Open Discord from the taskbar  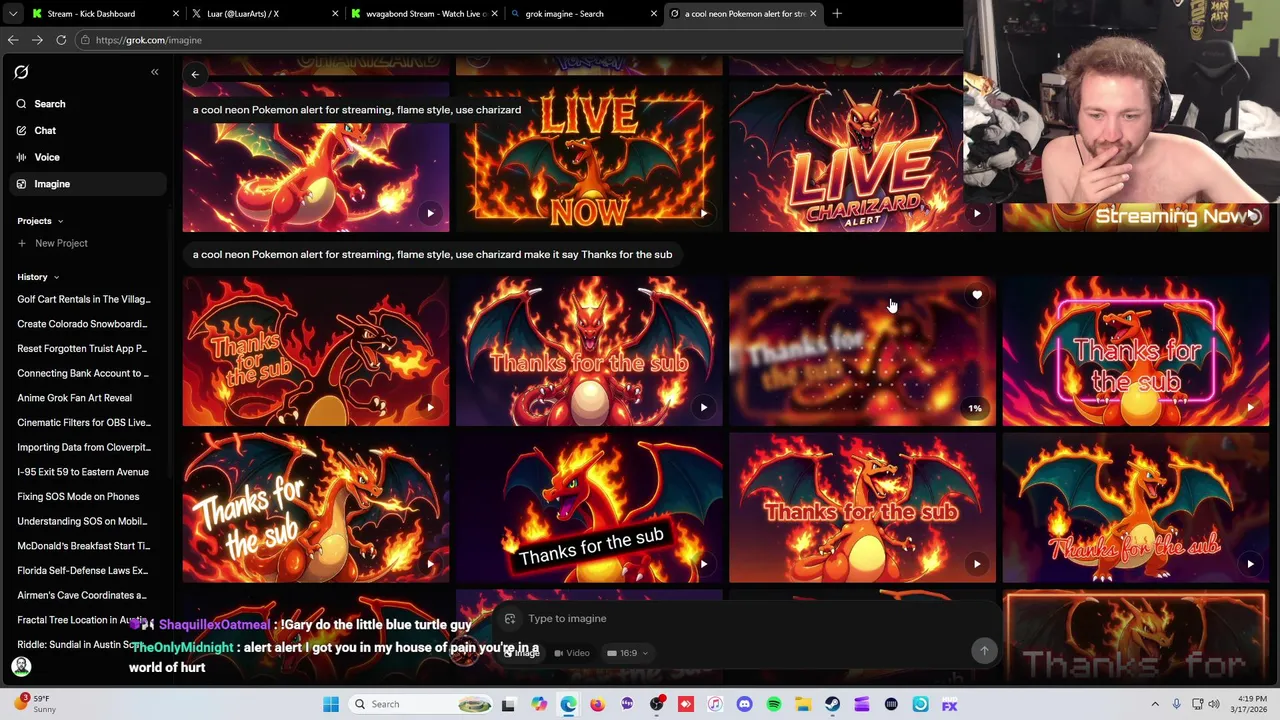click(744, 704)
